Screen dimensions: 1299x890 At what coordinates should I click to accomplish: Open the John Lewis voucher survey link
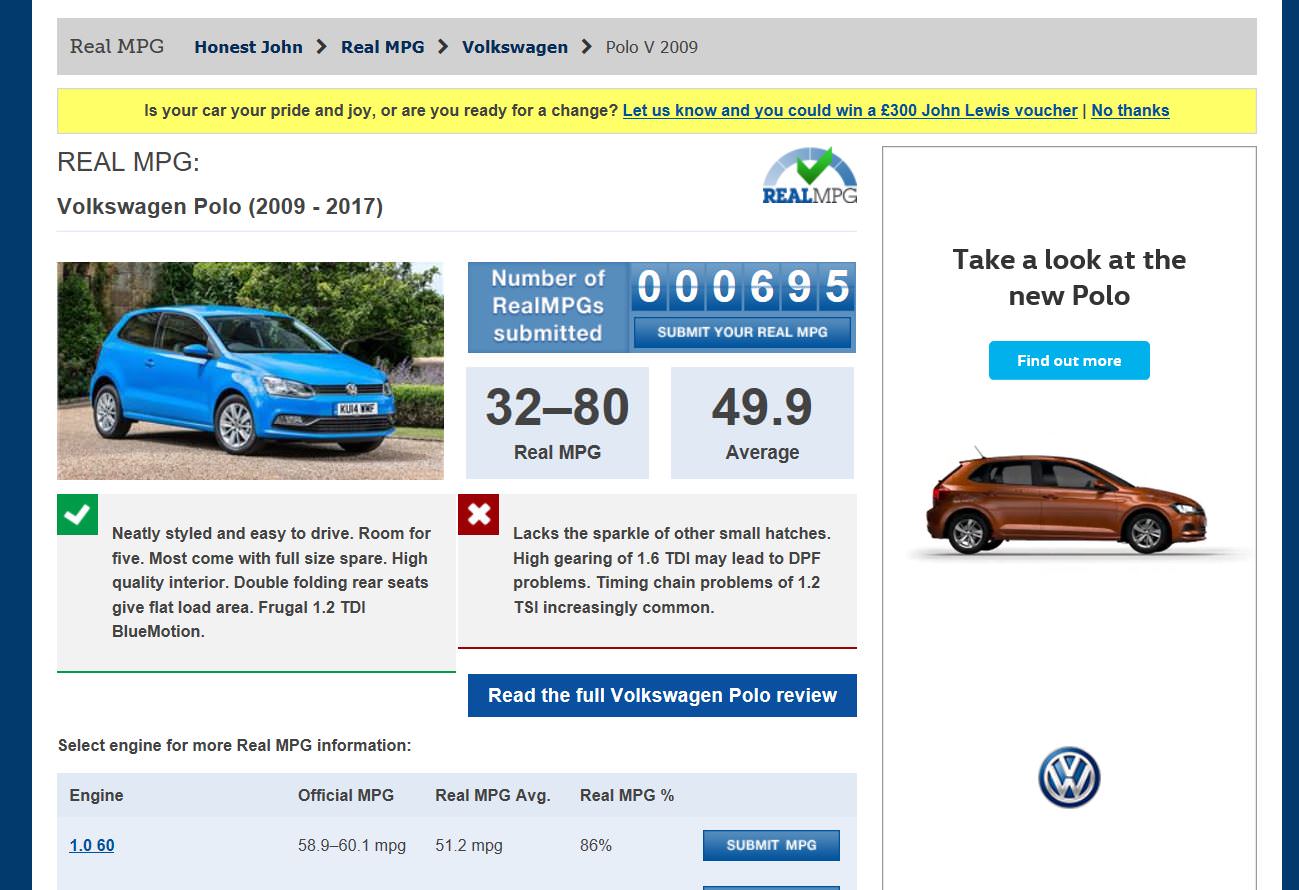(850, 111)
